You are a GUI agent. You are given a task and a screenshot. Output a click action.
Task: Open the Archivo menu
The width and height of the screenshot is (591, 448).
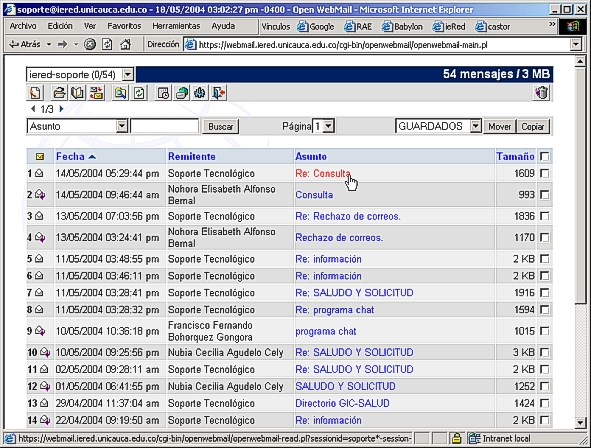pos(23,26)
